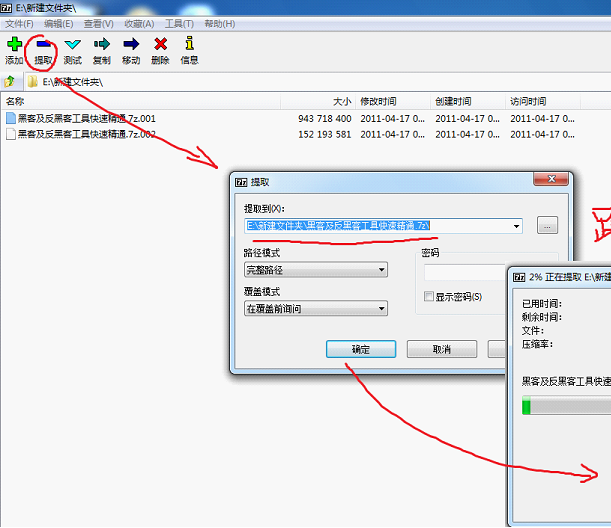Click 压缩率 label in progress window
This screenshot has height=528, width=611.
[x=537, y=344]
